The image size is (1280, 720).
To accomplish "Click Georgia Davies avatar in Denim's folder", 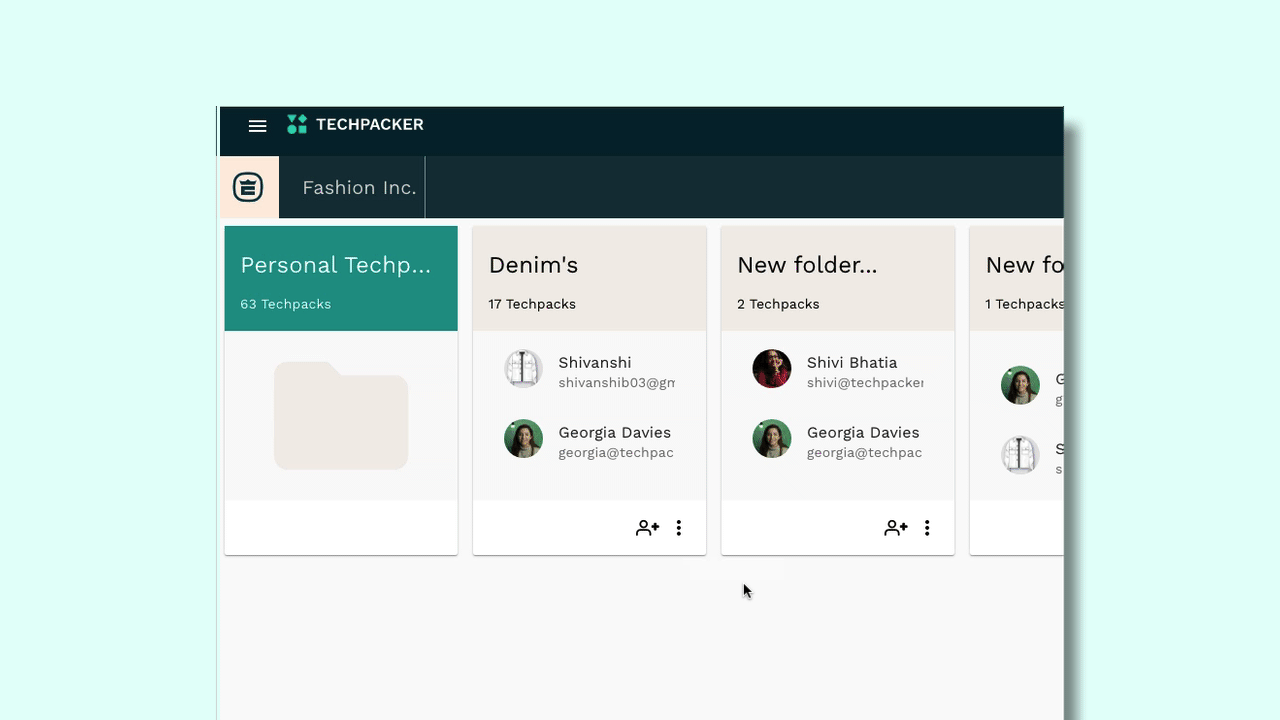I will click(523, 439).
